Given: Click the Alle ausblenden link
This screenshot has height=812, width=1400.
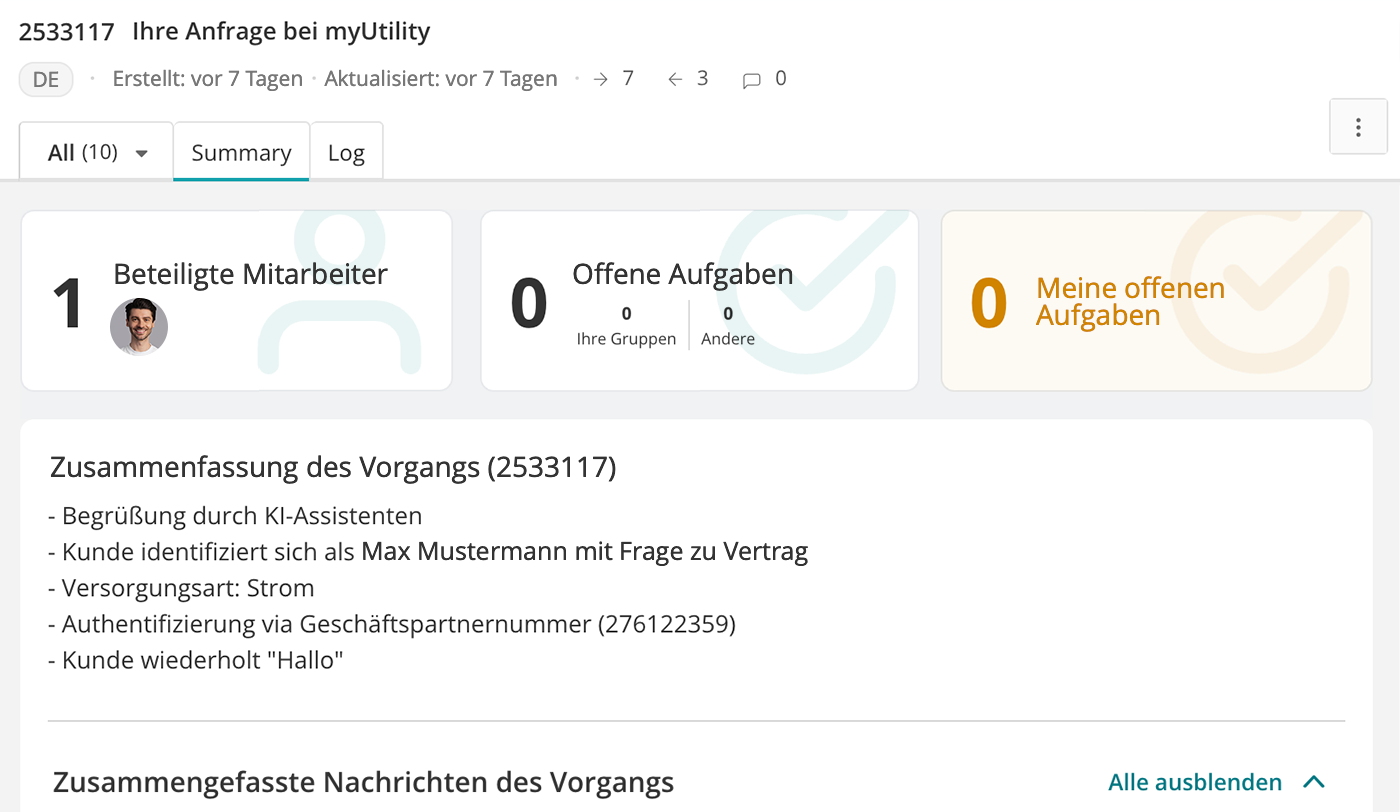Looking at the screenshot, I should [x=1194, y=781].
